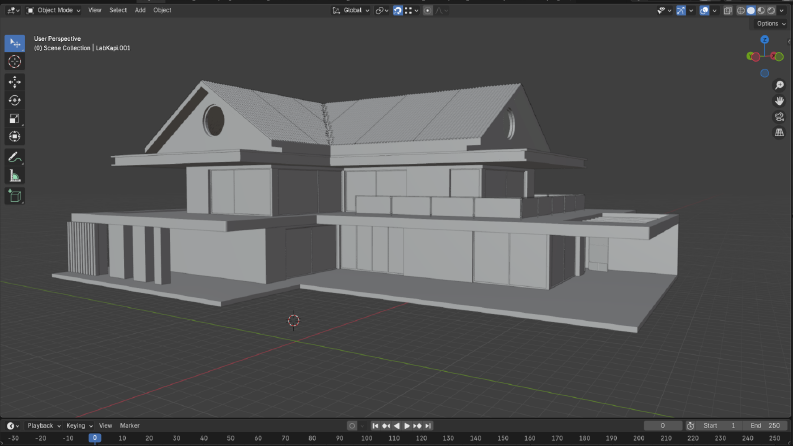Jump to previous keyframe
Image resolution: width=793 pixels, height=446 pixels.
386,426
